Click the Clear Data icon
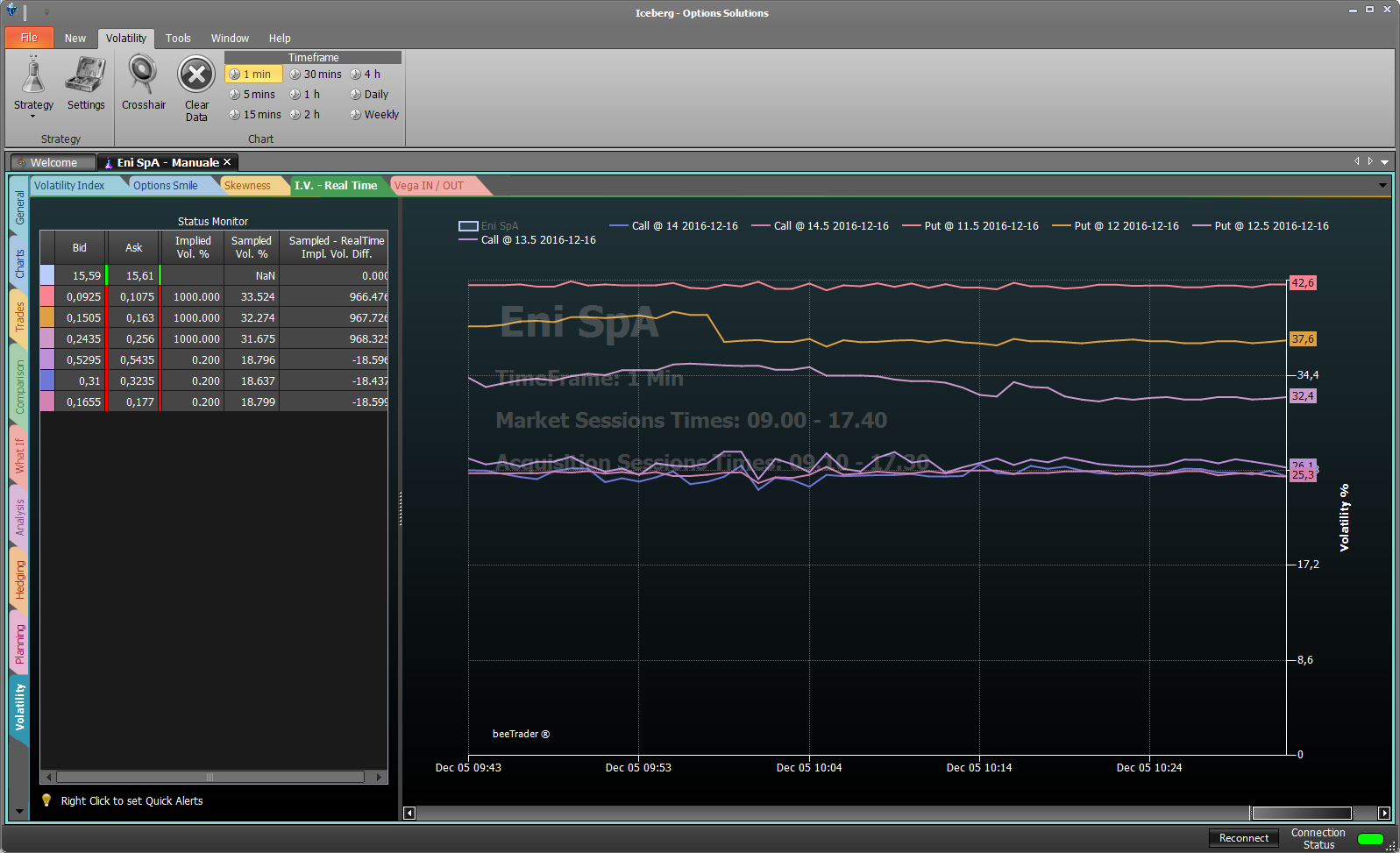The image size is (1400, 853). (x=196, y=76)
